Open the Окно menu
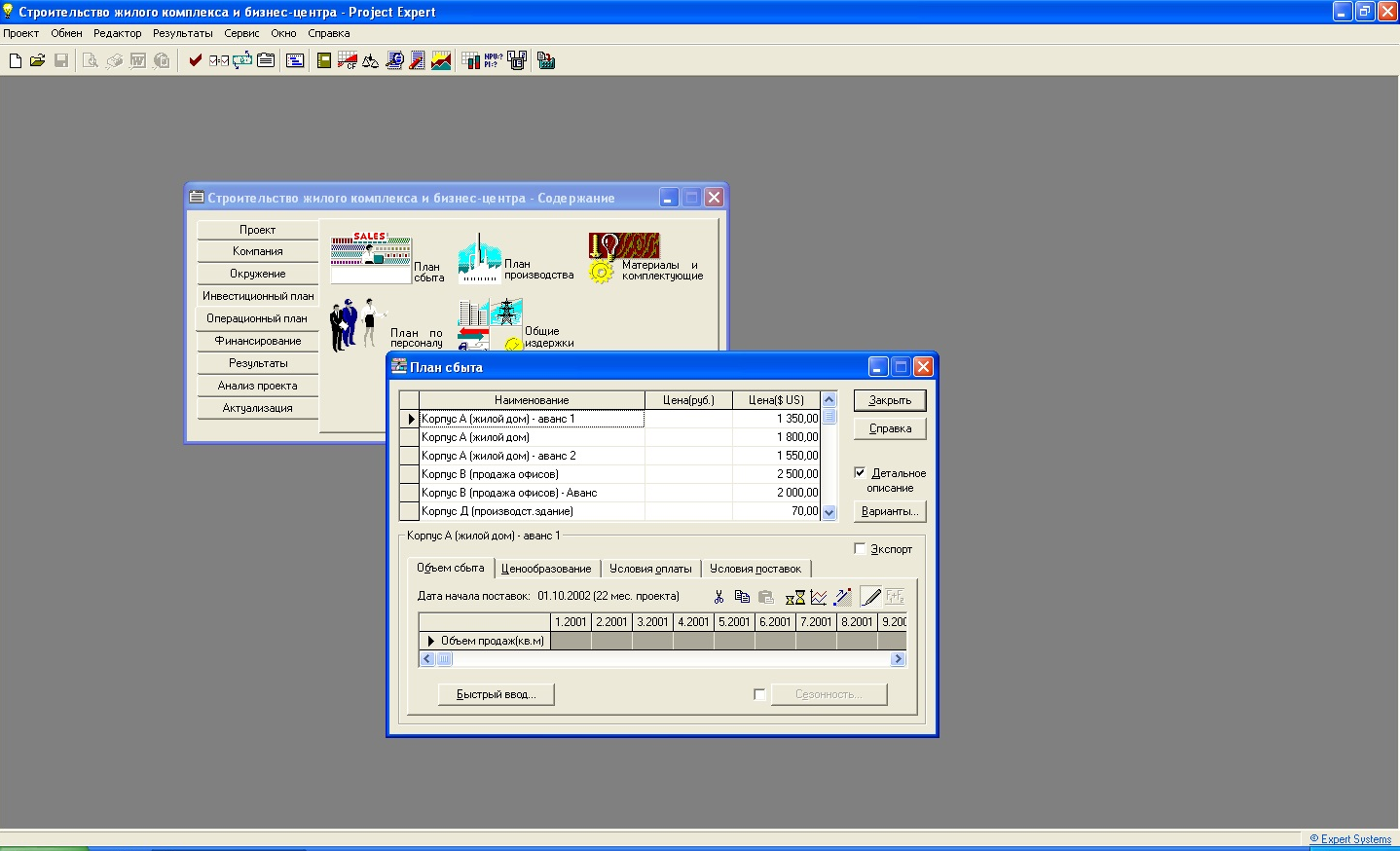Screen dimensions: 1400x851 tap(283, 33)
